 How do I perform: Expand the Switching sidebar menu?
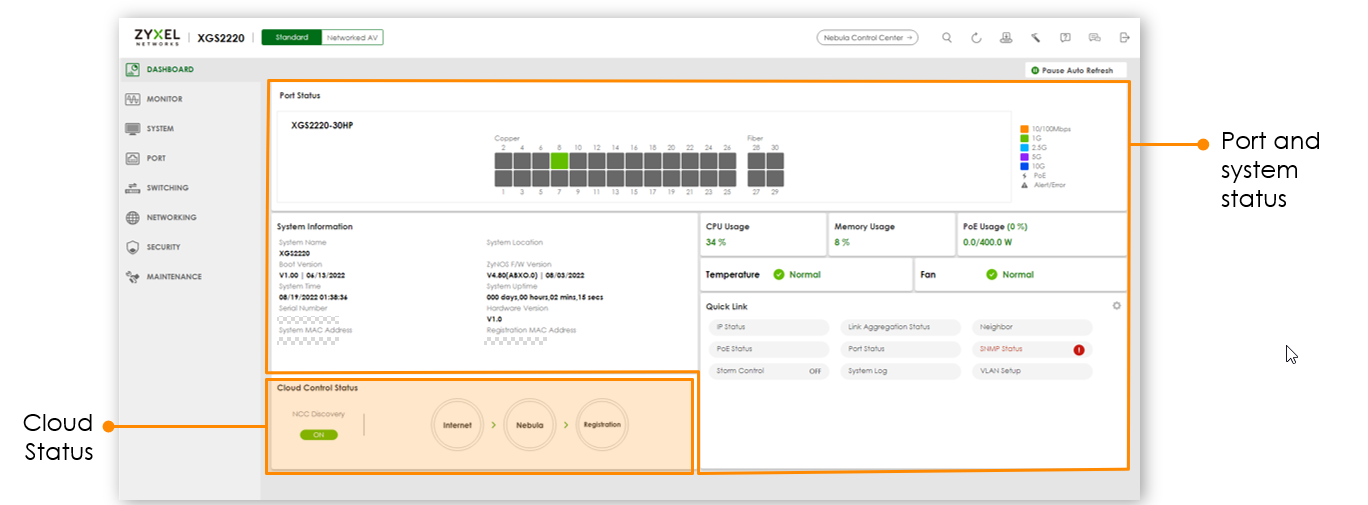click(167, 188)
